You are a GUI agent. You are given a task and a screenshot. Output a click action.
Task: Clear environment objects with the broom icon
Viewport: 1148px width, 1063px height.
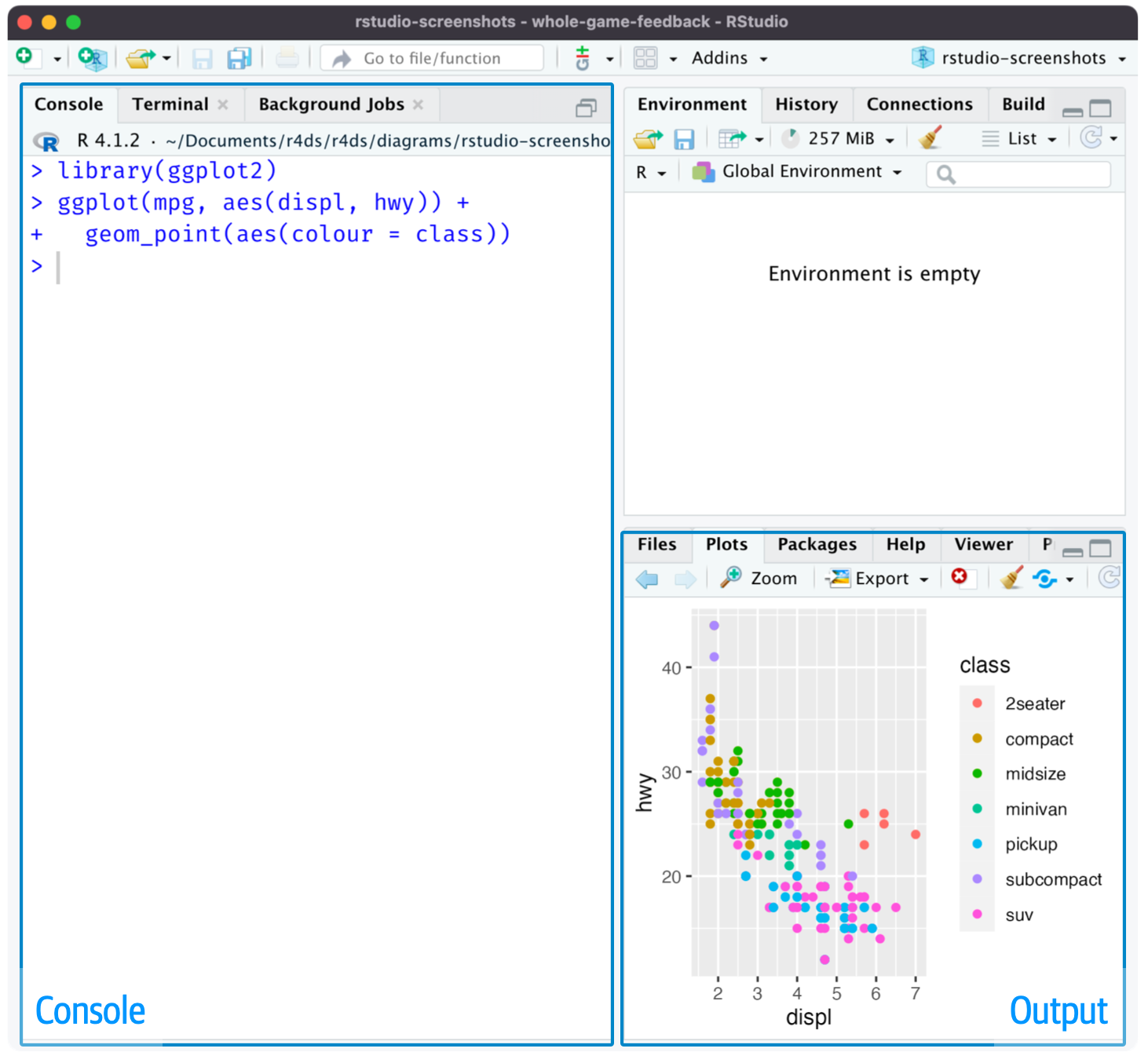[x=930, y=137]
